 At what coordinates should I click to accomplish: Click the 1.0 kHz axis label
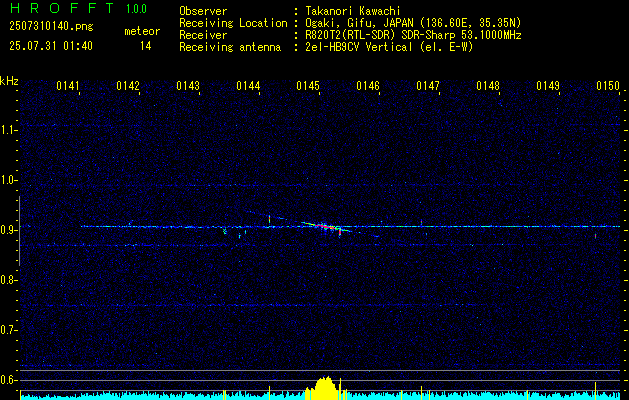click(x=7, y=180)
